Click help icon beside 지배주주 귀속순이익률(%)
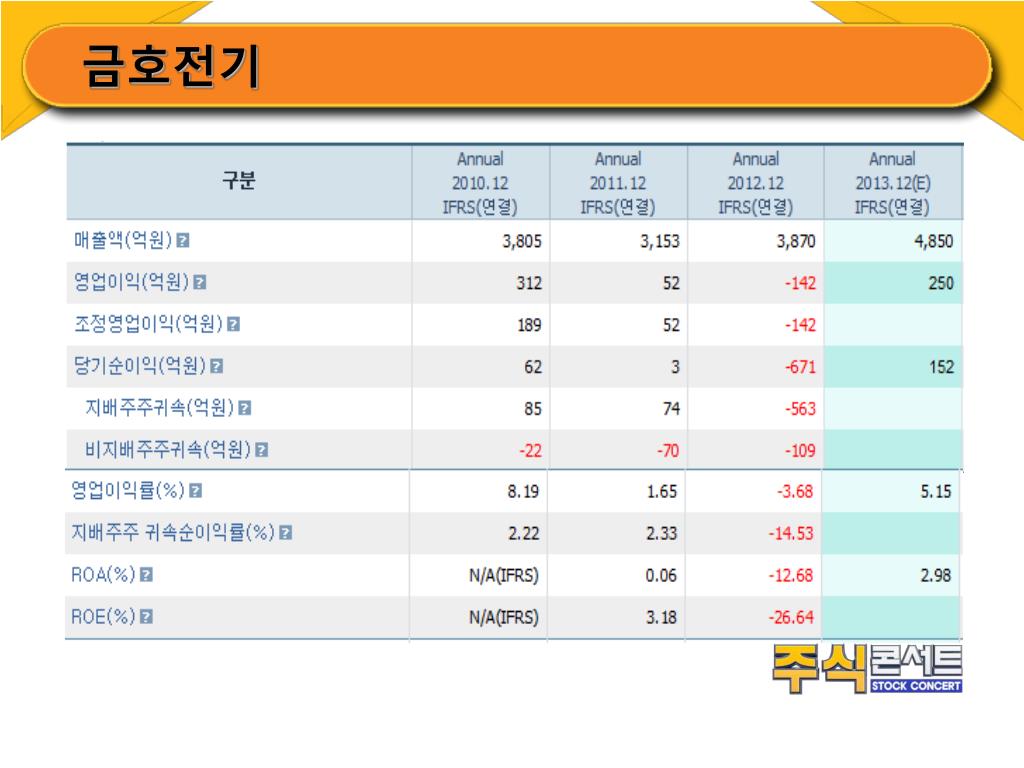Image resolution: width=1024 pixels, height=768 pixels. (285, 533)
